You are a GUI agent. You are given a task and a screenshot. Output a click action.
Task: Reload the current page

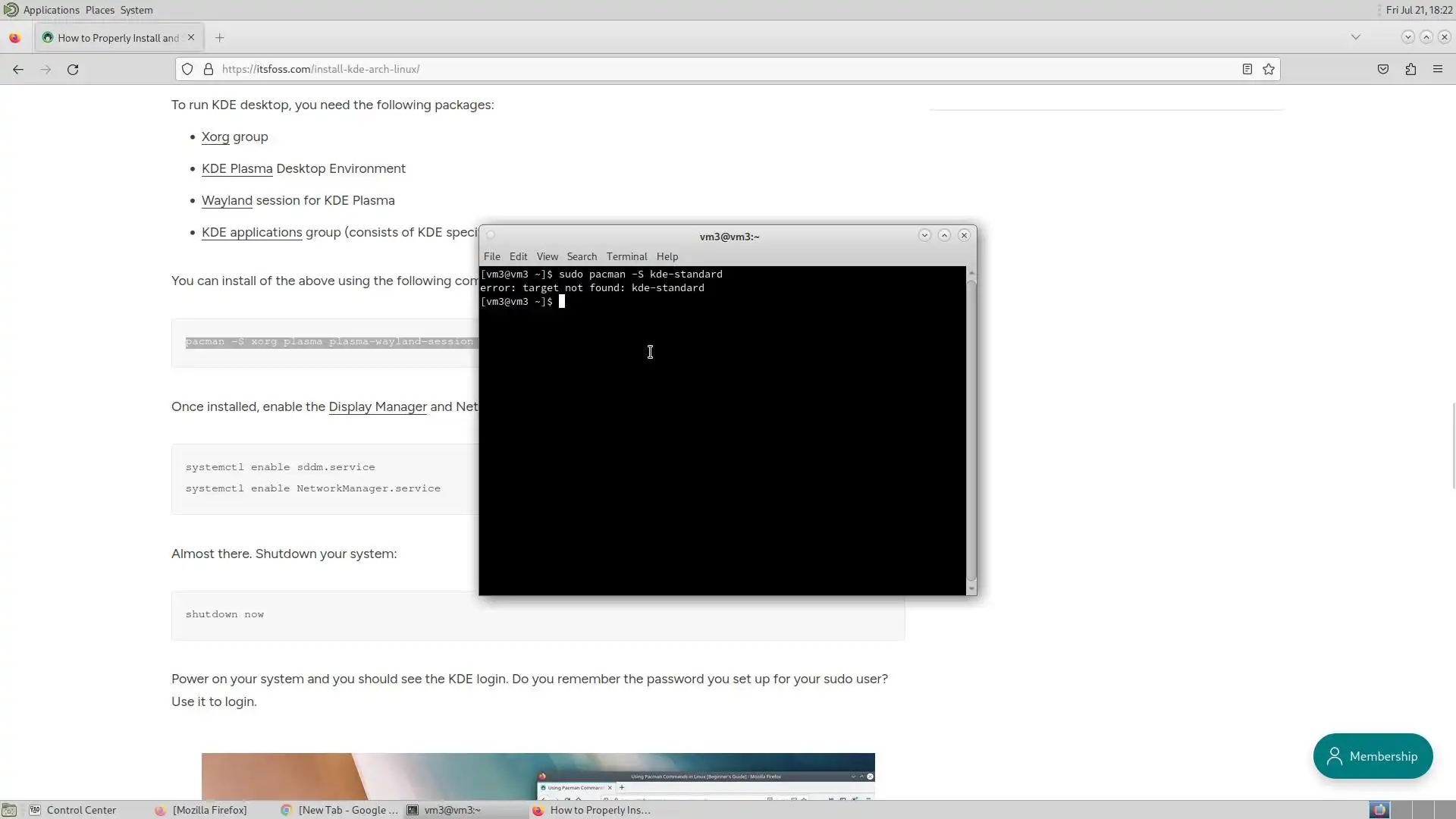click(73, 69)
